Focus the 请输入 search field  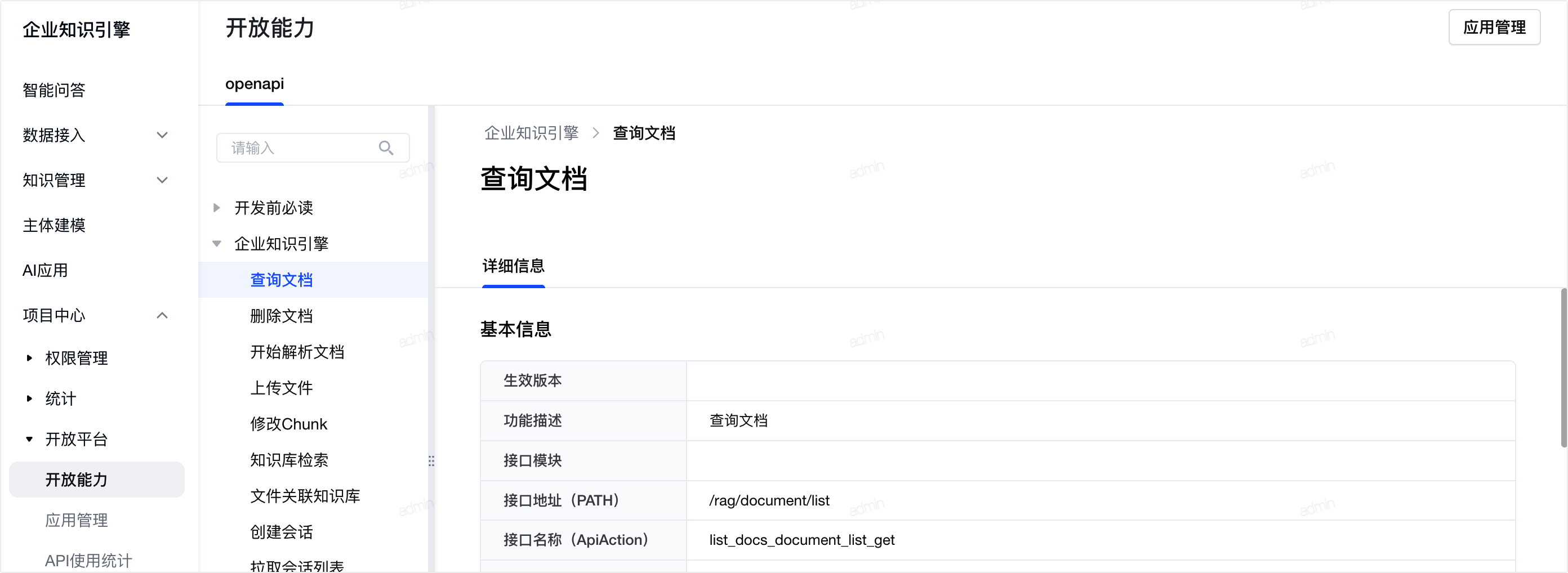click(x=313, y=148)
